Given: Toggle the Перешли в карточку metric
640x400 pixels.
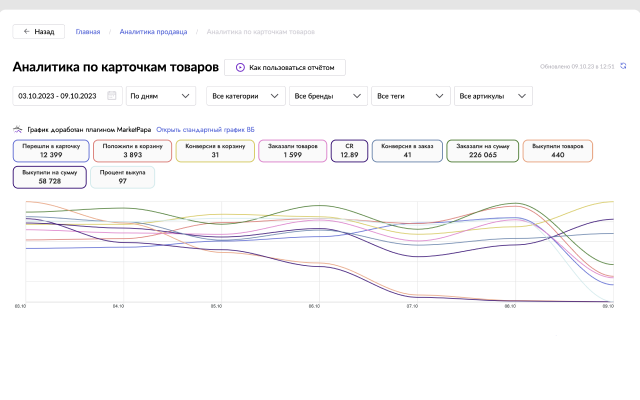Looking at the screenshot, I should [x=50, y=150].
